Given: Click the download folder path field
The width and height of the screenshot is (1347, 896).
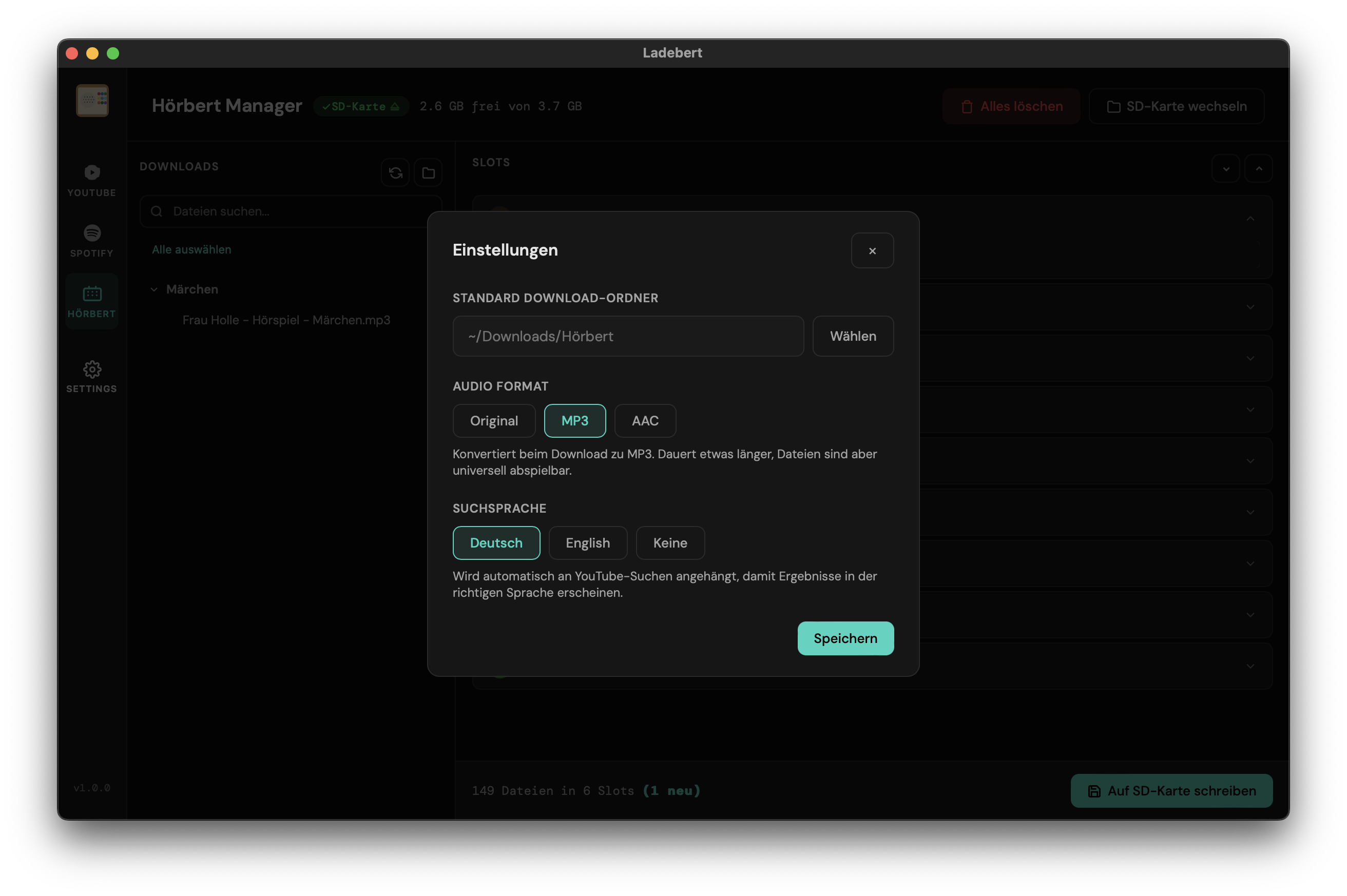Looking at the screenshot, I should pos(627,336).
